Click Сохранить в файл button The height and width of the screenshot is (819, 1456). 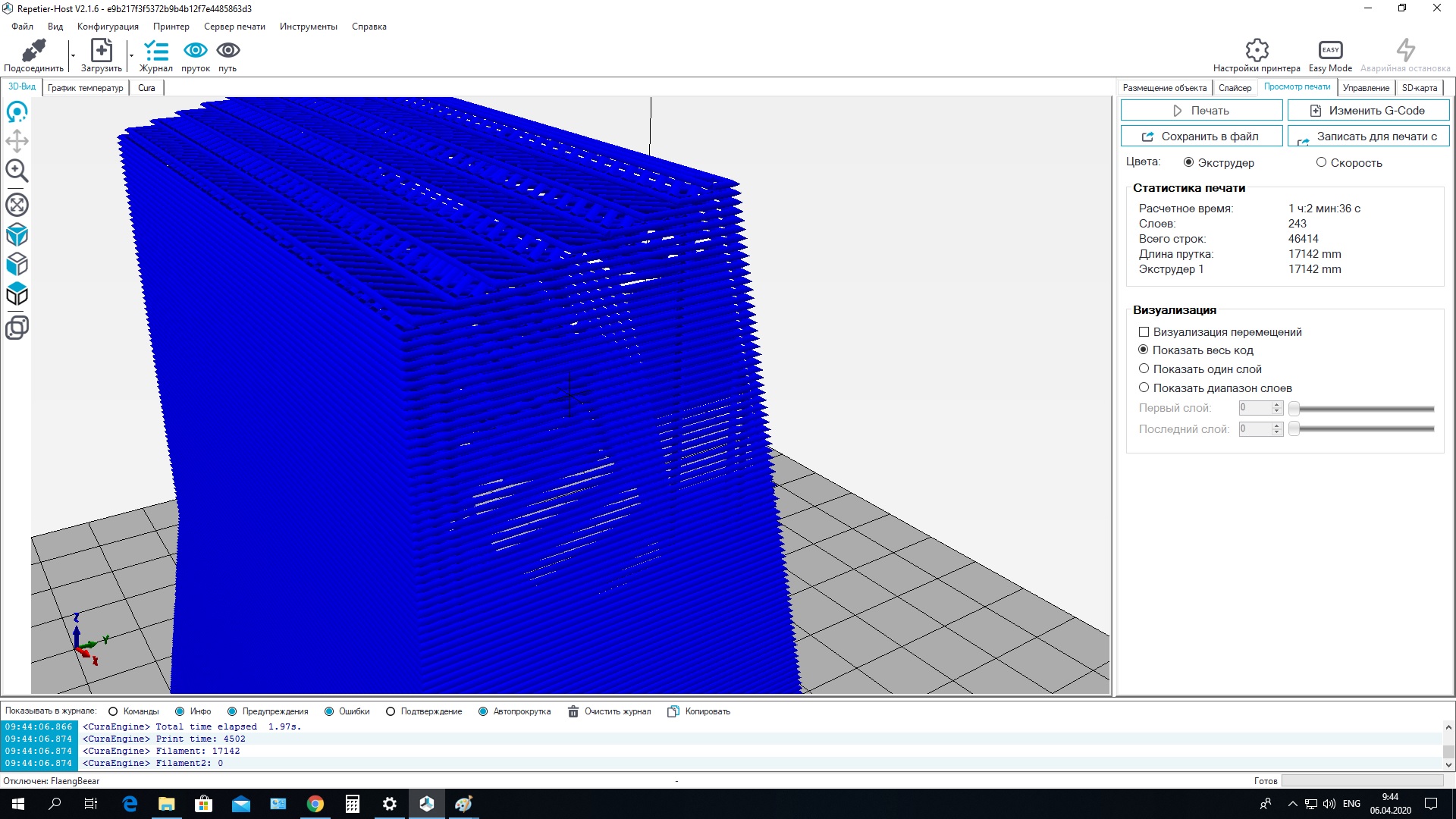click(x=1201, y=136)
